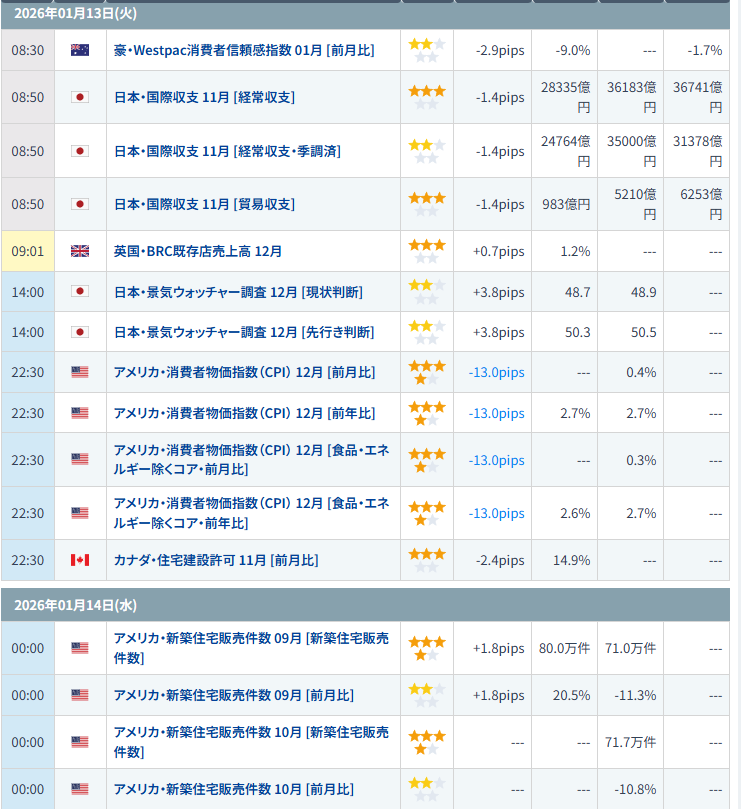Open 英国・BRC既存店売上高 12月 link

click(198, 251)
